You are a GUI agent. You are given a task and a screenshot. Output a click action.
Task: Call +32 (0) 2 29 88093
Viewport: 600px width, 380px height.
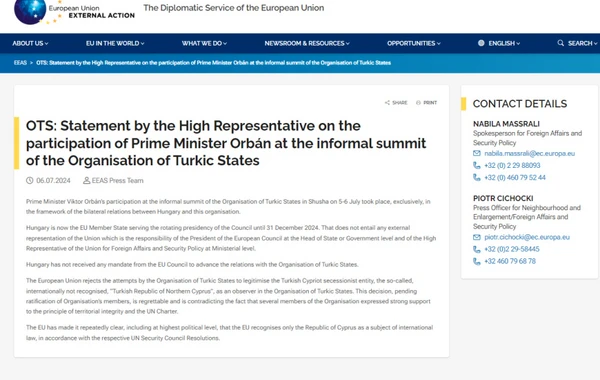point(512,165)
